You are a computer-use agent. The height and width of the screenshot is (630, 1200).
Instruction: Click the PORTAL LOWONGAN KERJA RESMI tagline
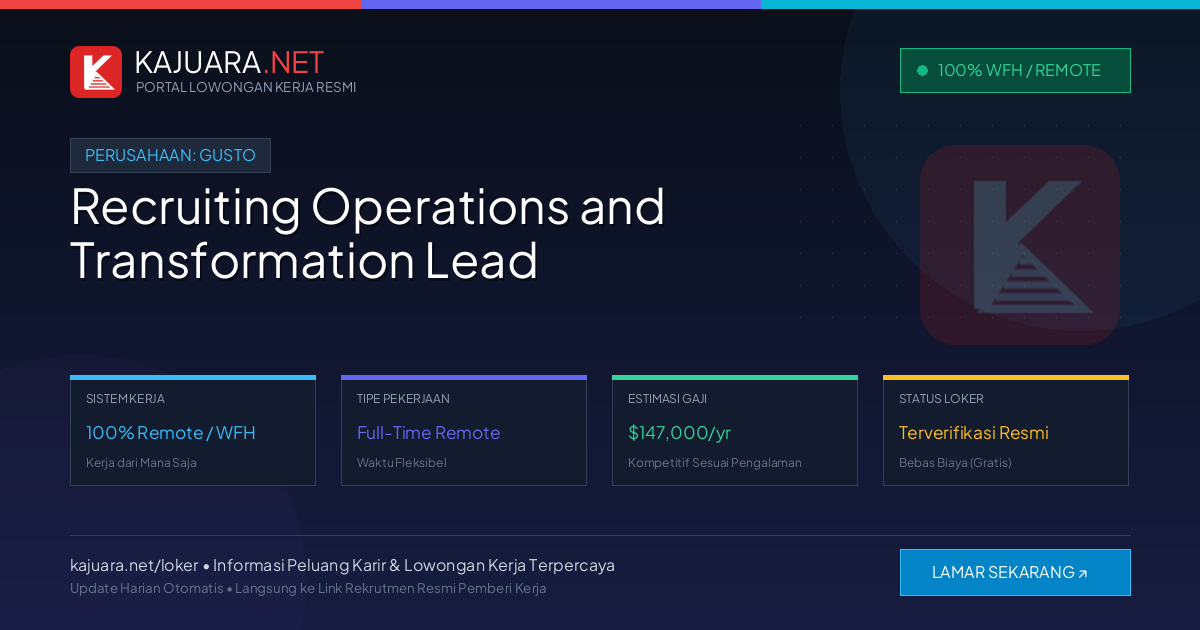click(x=246, y=87)
